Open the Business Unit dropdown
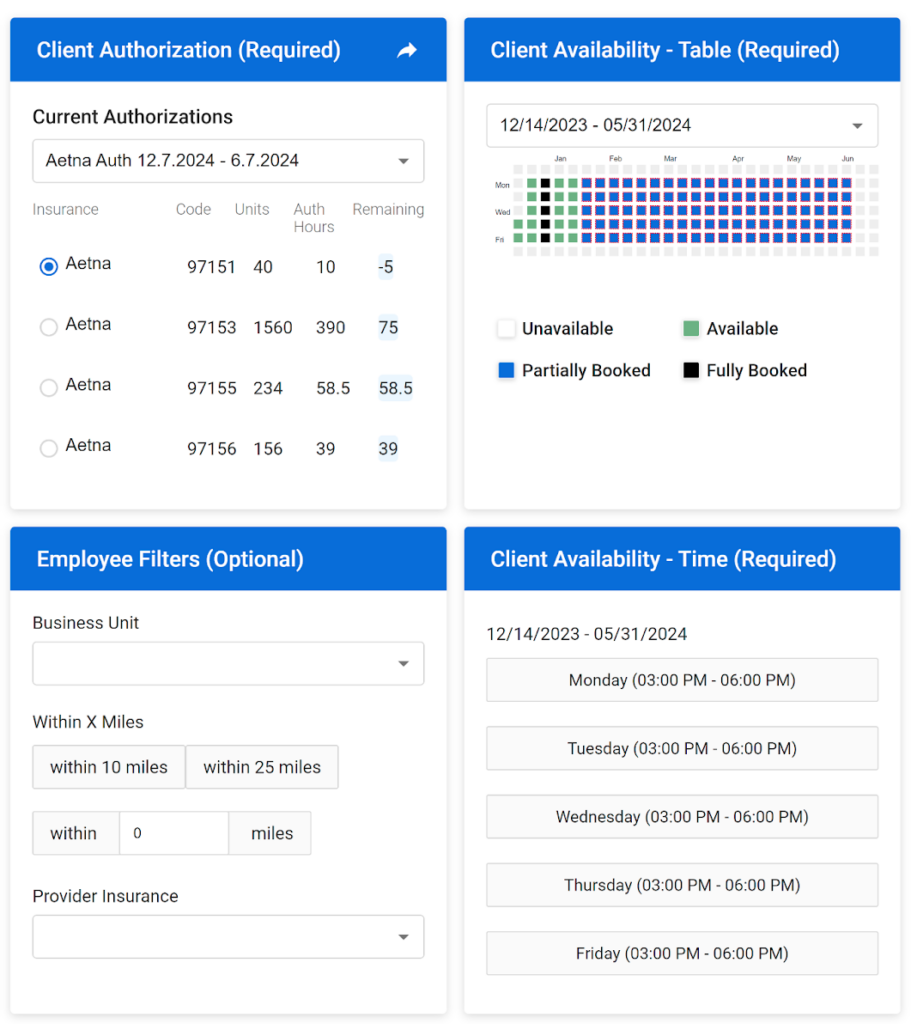917x1024 pixels. click(228, 663)
